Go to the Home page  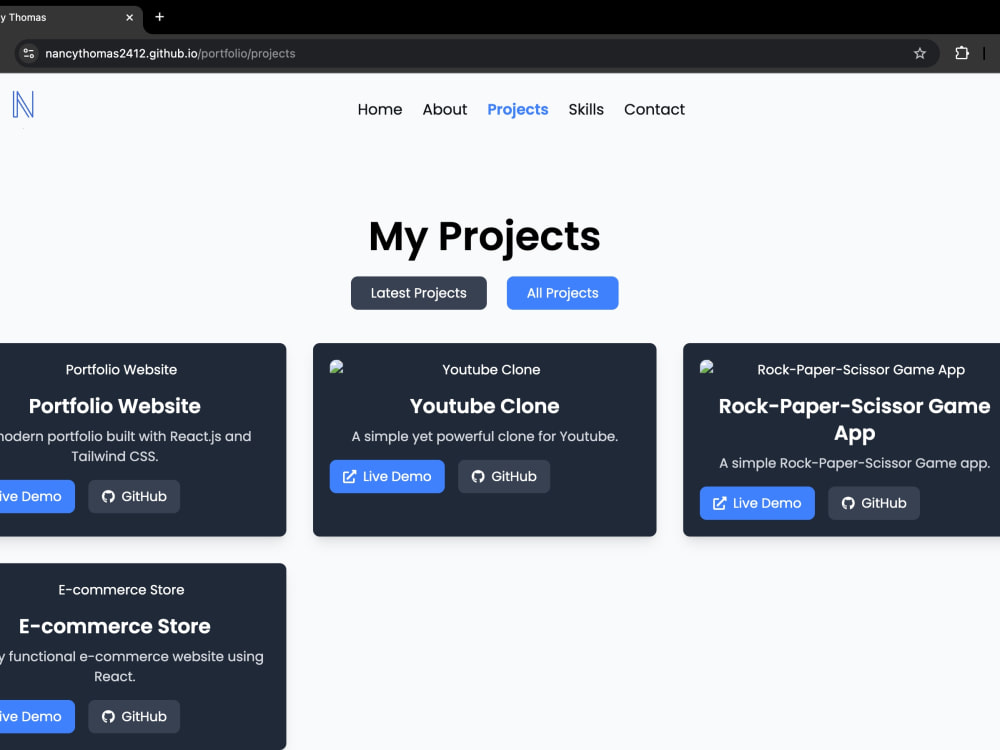coord(380,110)
